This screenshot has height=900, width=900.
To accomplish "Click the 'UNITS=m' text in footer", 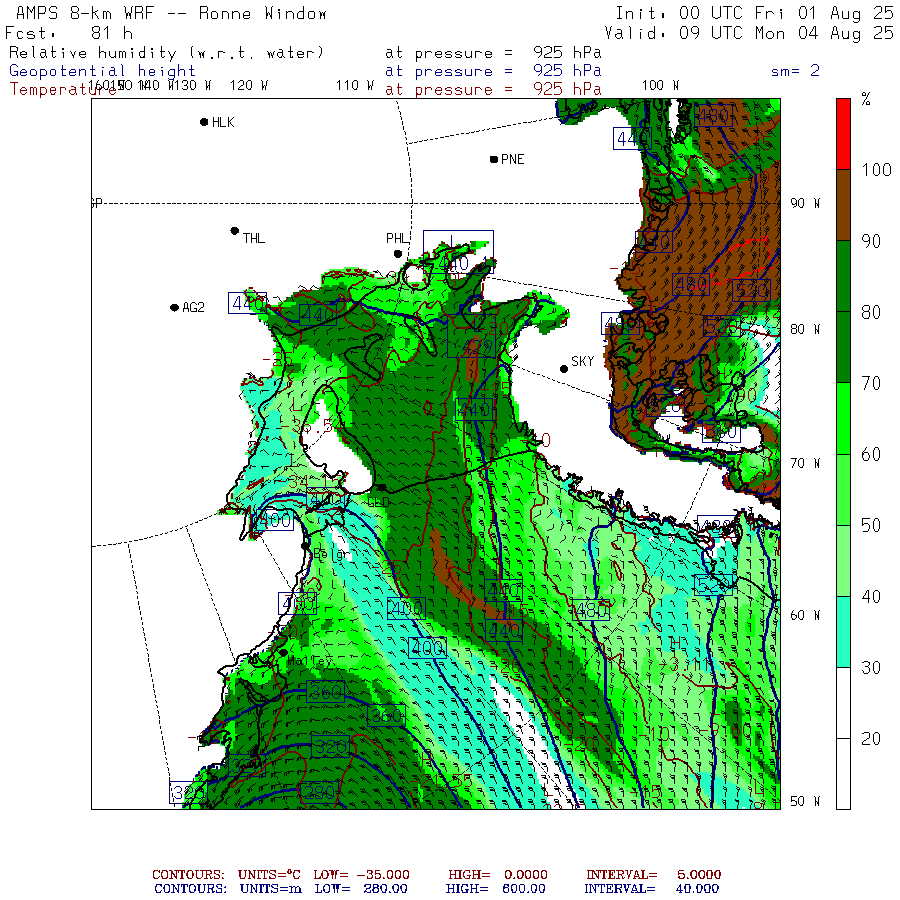I will pos(270,889).
